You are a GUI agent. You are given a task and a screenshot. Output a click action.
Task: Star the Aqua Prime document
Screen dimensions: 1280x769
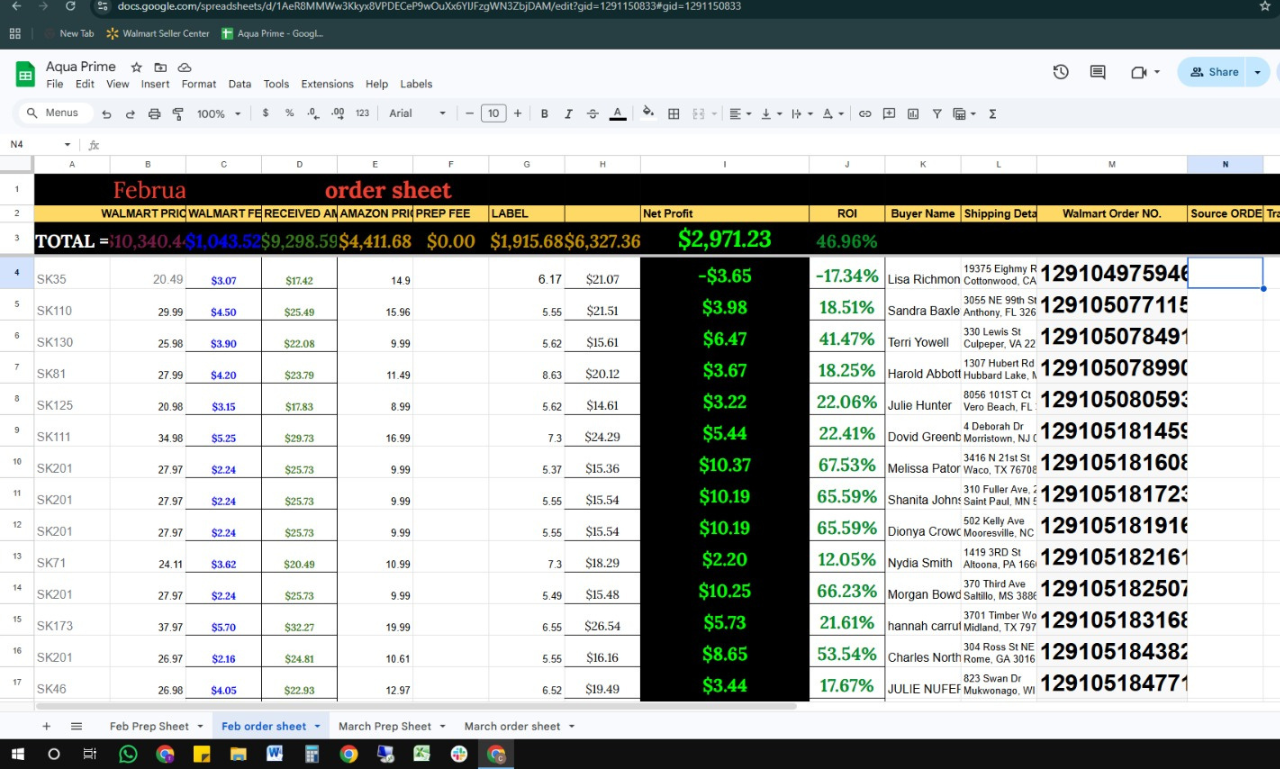coord(136,67)
